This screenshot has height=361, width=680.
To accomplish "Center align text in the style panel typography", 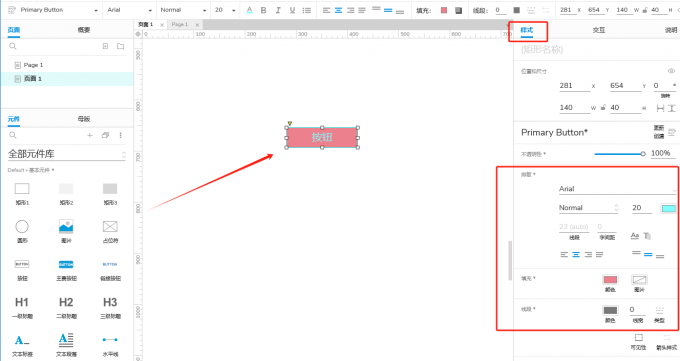I will coord(576,255).
